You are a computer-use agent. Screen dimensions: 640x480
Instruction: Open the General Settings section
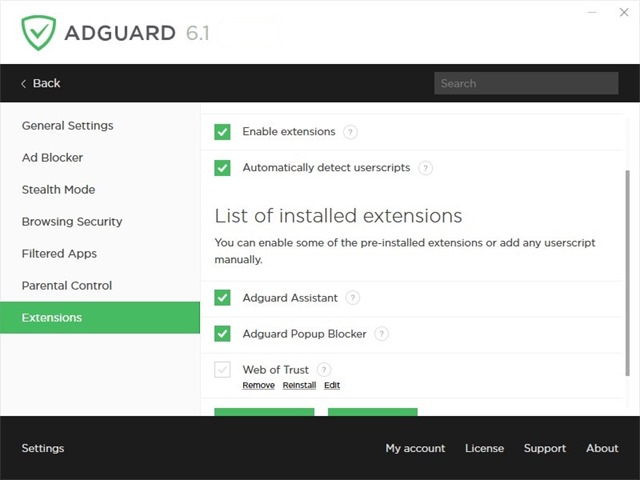[x=67, y=126]
